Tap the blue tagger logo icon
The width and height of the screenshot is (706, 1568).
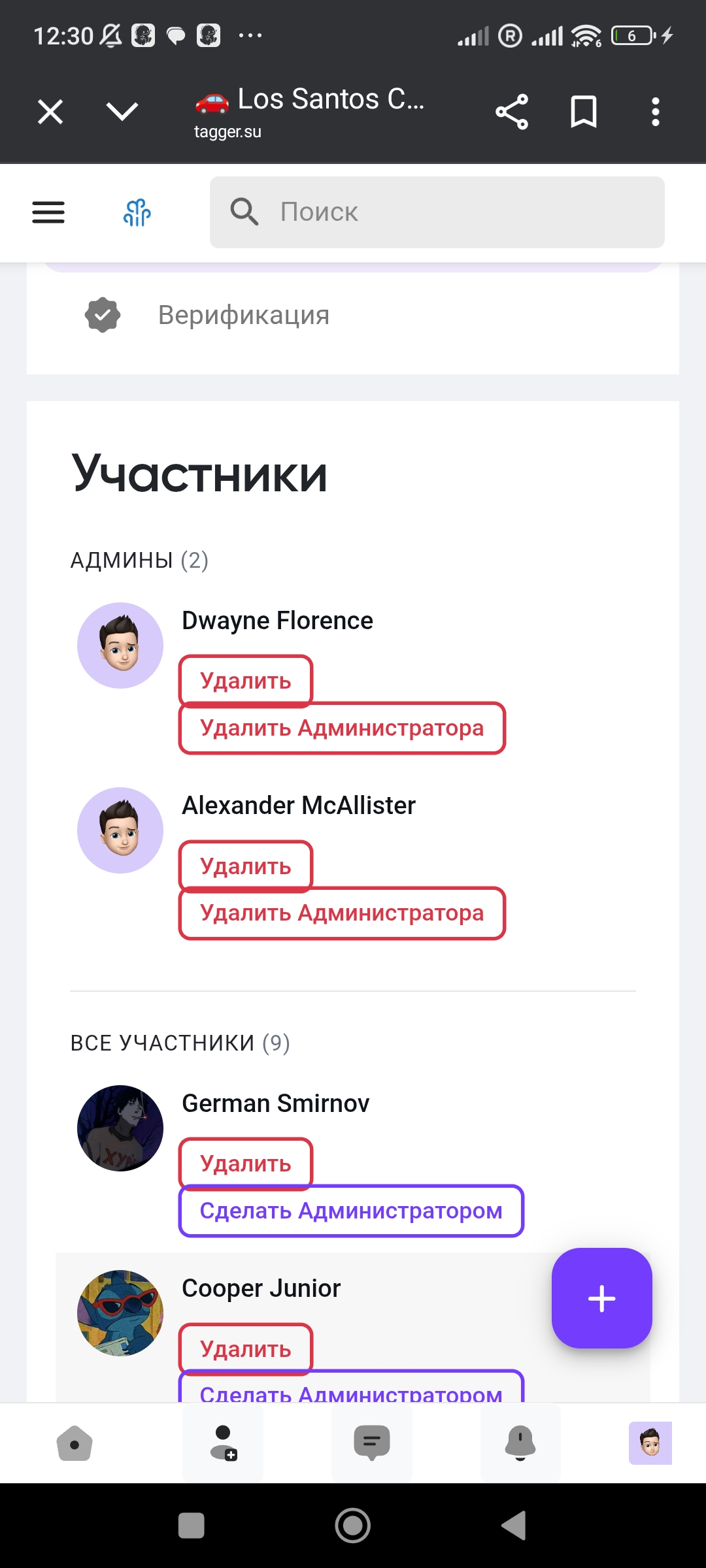point(137,212)
